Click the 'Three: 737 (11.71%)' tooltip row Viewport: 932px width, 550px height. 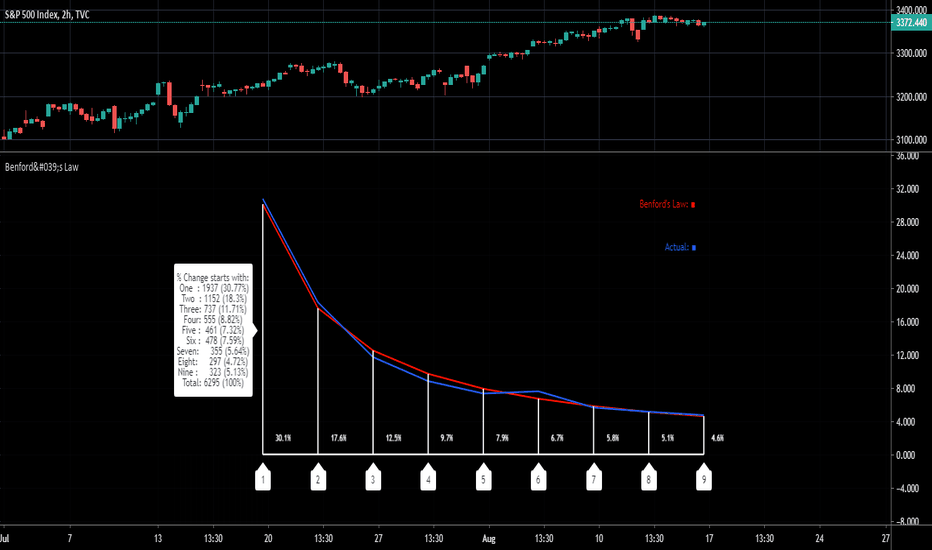[x=213, y=309]
